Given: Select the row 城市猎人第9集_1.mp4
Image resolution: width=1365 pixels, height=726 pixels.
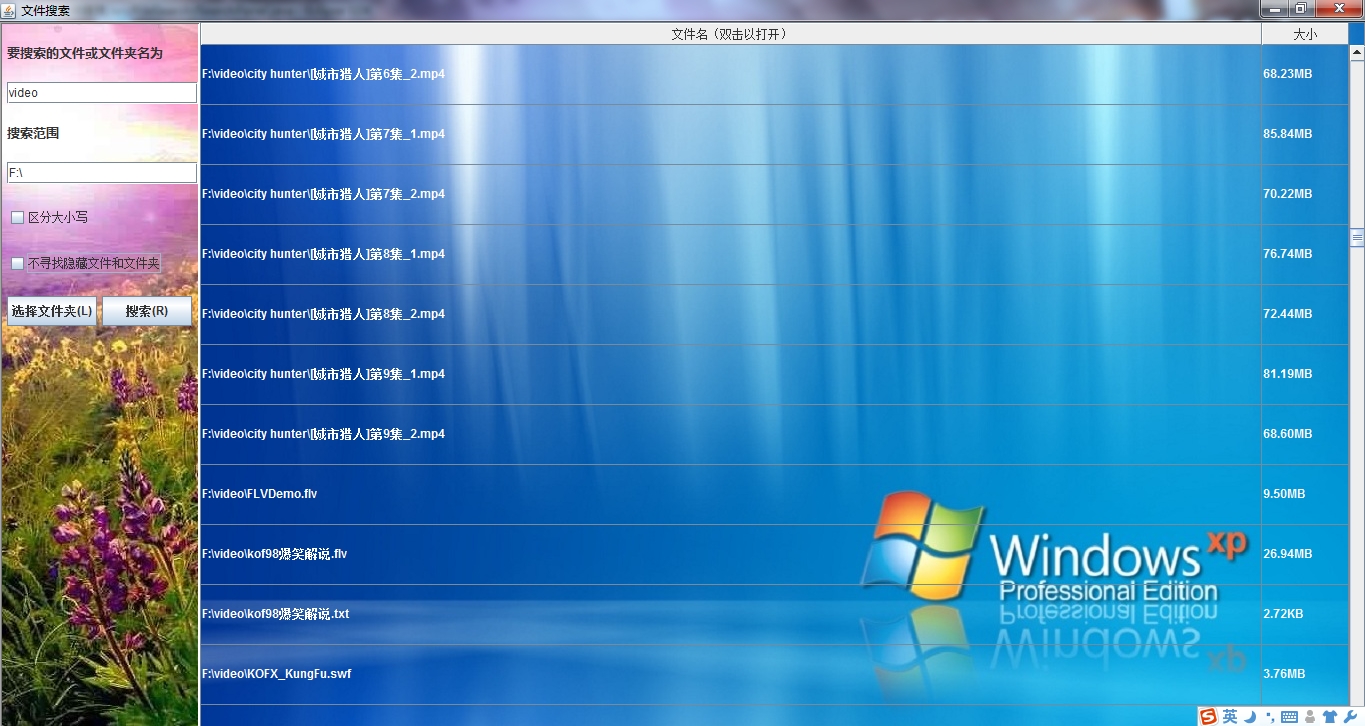Looking at the screenshot, I should (731, 375).
